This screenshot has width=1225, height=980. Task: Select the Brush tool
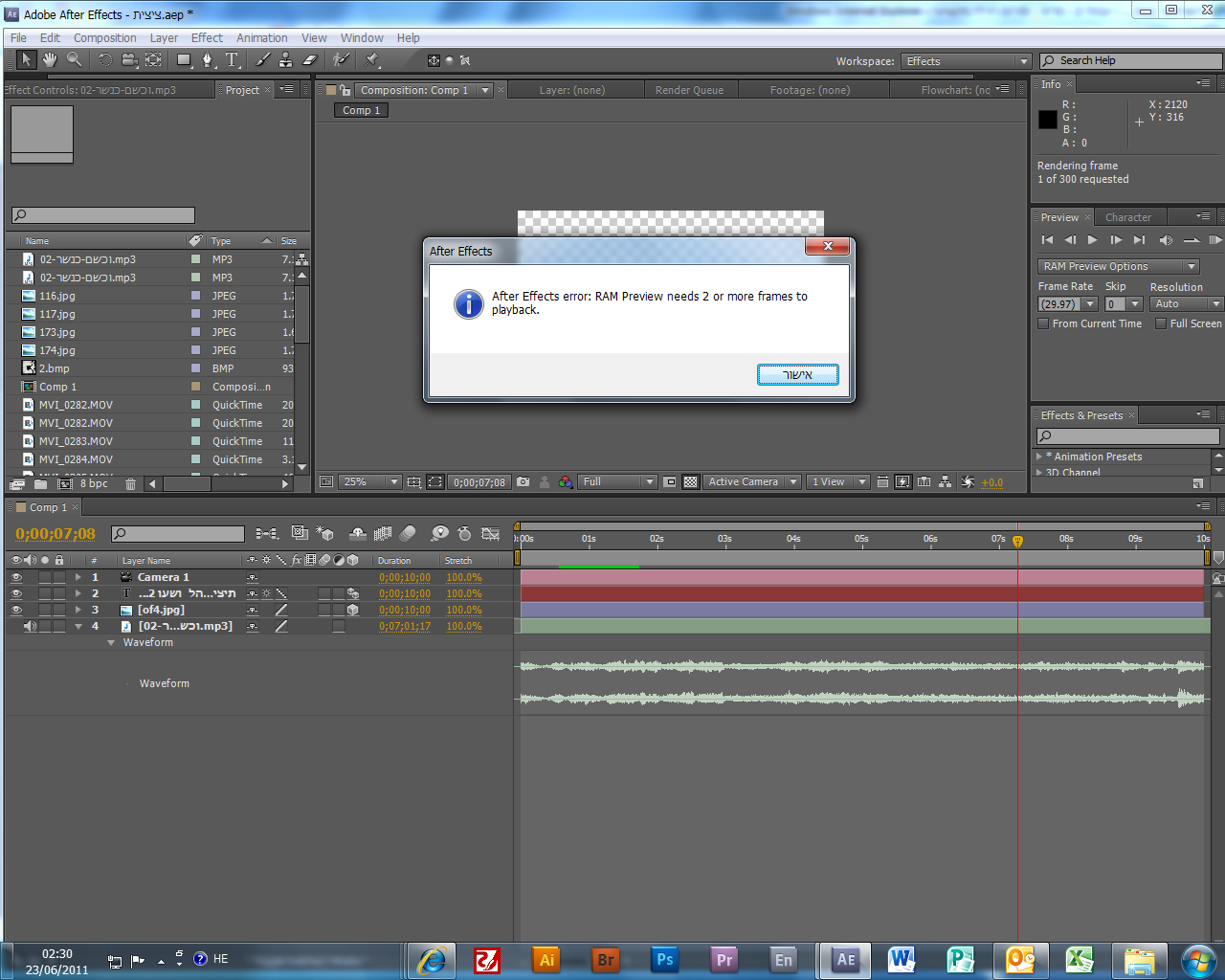click(x=262, y=60)
